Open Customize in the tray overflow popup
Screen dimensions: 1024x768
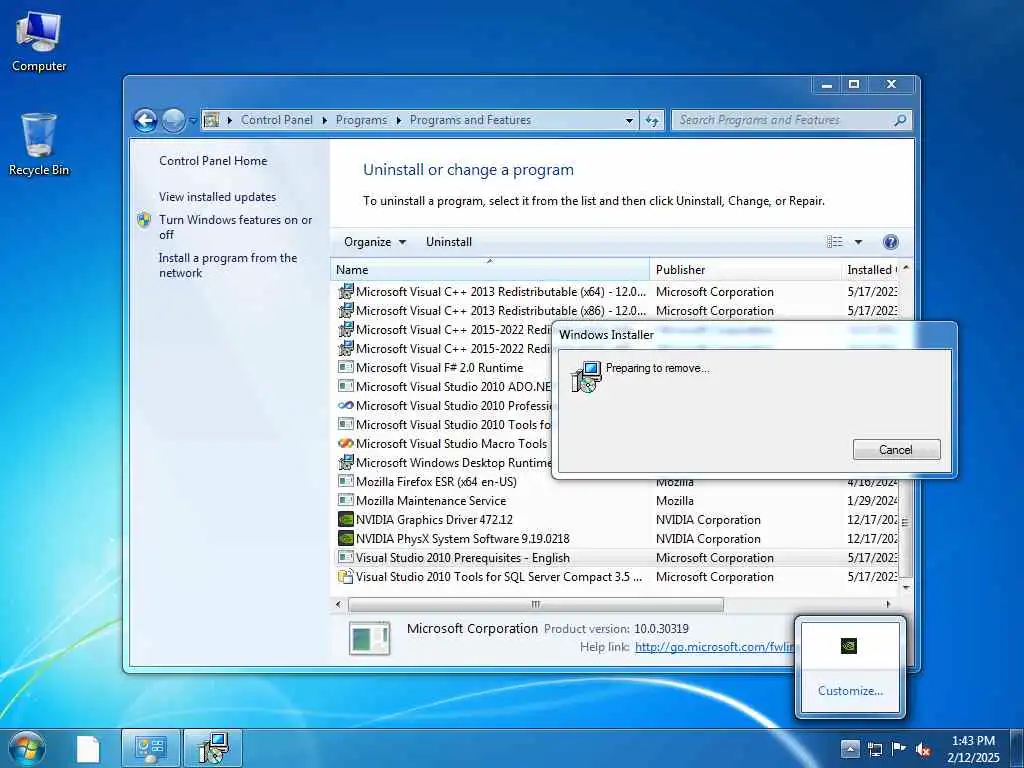pos(850,691)
